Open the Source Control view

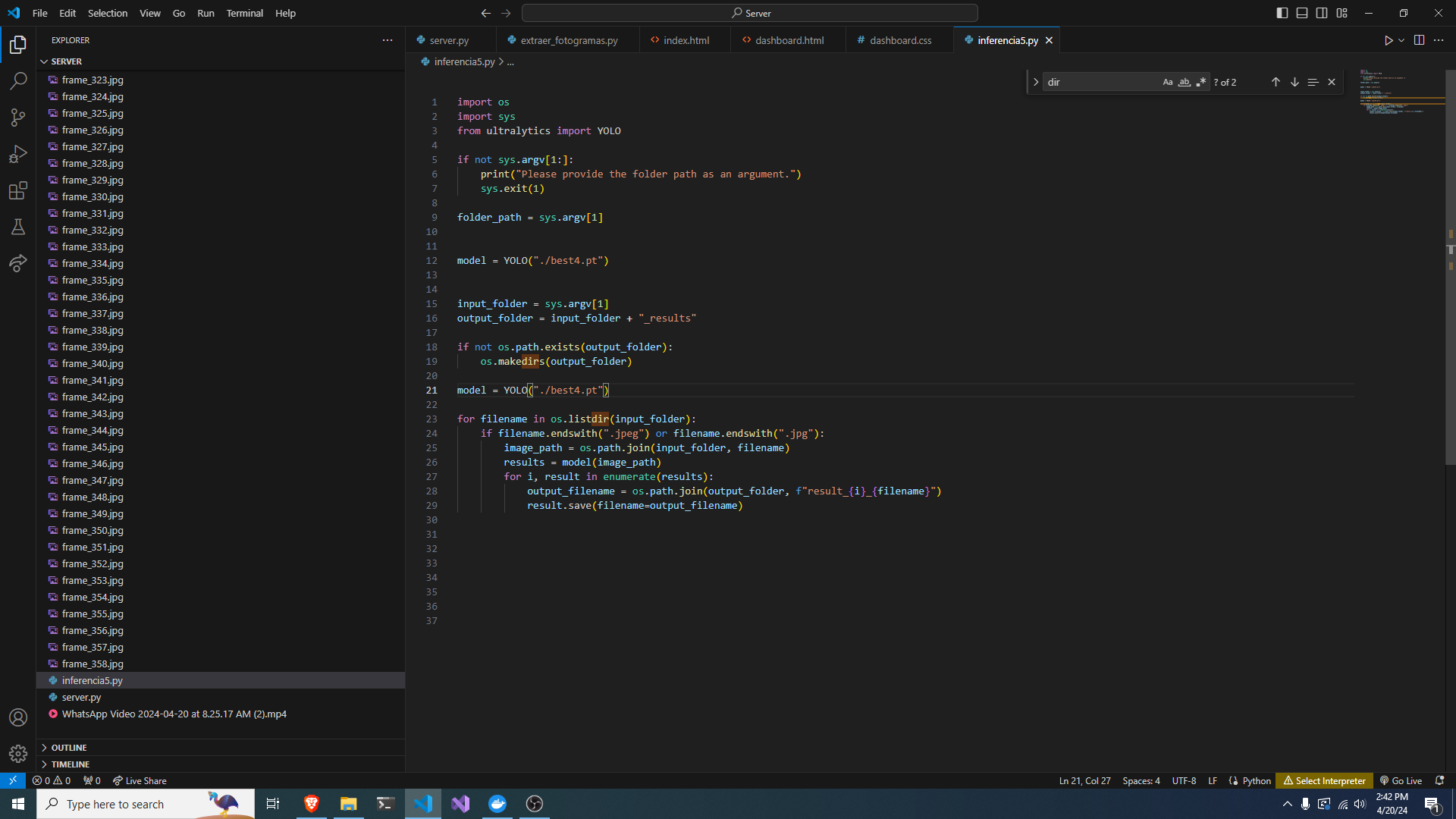tap(18, 118)
